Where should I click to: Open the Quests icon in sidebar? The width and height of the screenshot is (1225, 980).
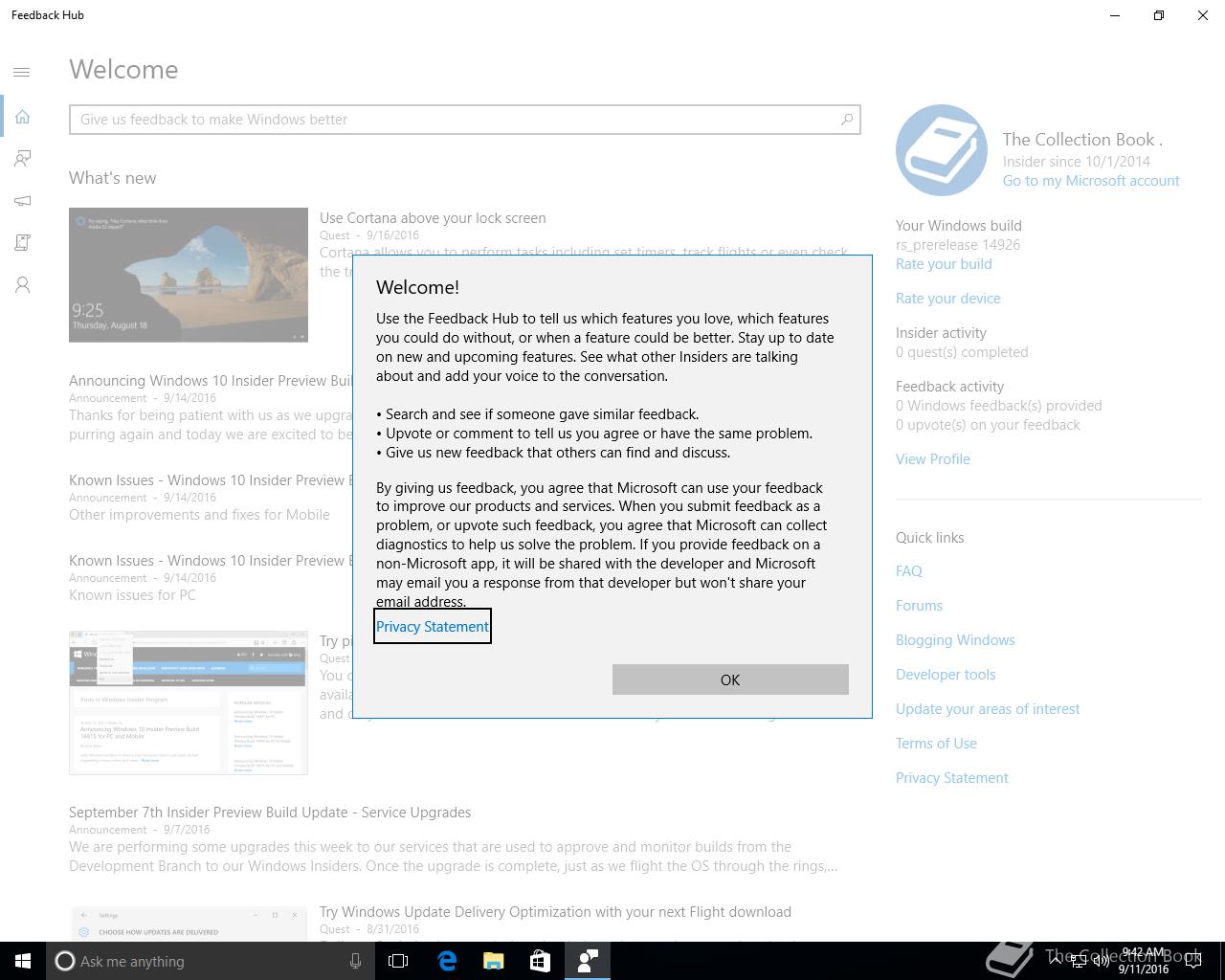(22, 242)
